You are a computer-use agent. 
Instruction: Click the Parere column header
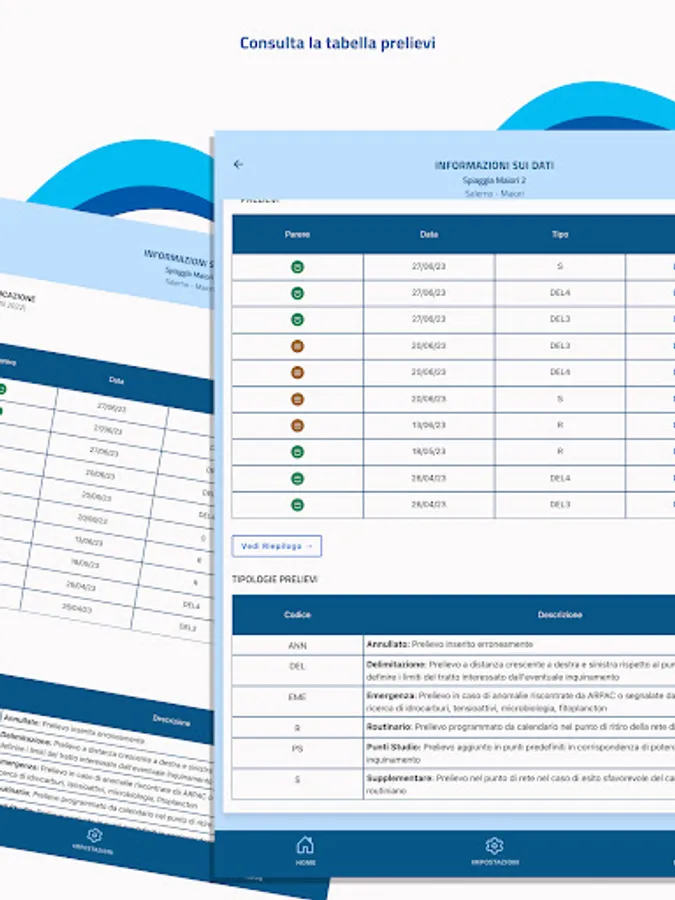tap(297, 234)
